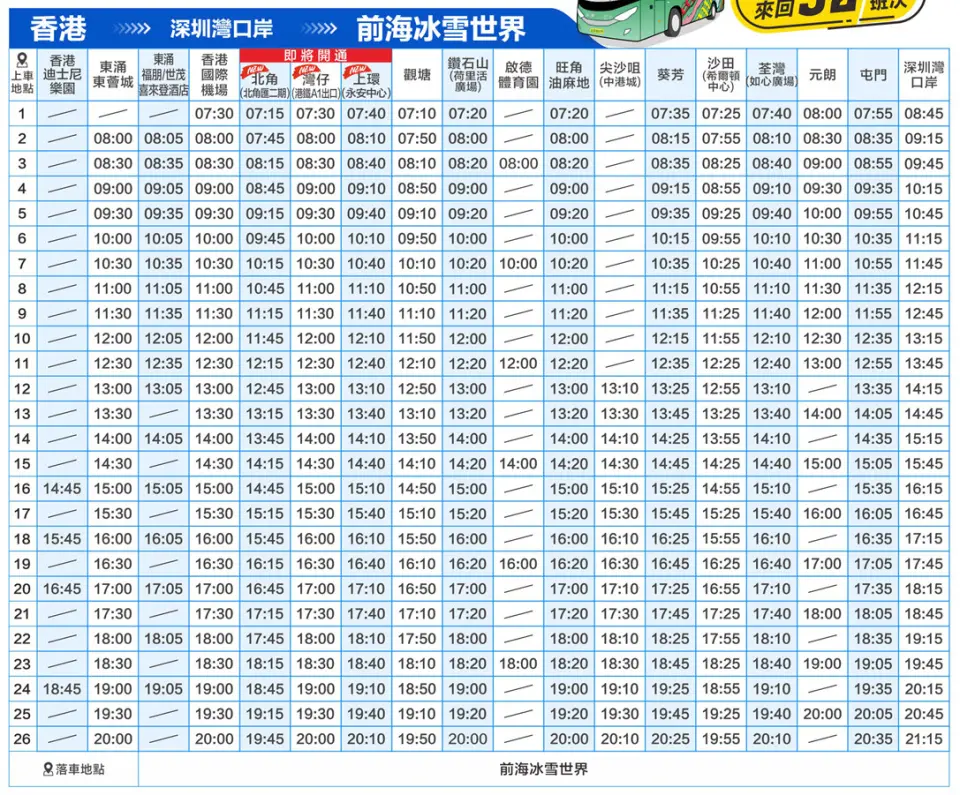This screenshot has height=795, width=960.
Task: Click 12:15 in the 深圳灣口岸 column, row 8
Action: pyautogui.click(x=924, y=289)
